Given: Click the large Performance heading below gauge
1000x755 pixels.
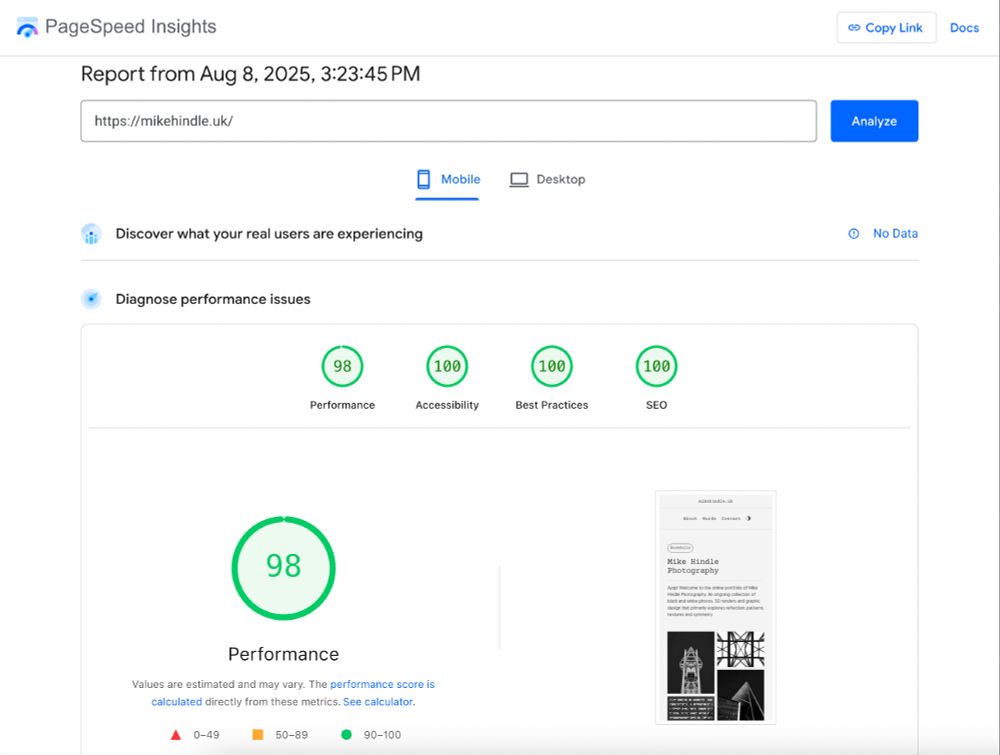Looking at the screenshot, I should (283, 654).
